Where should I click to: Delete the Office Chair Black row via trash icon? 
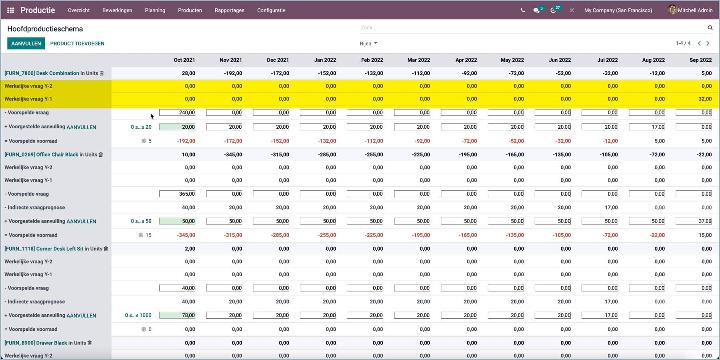pyautogui.click(x=100, y=155)
